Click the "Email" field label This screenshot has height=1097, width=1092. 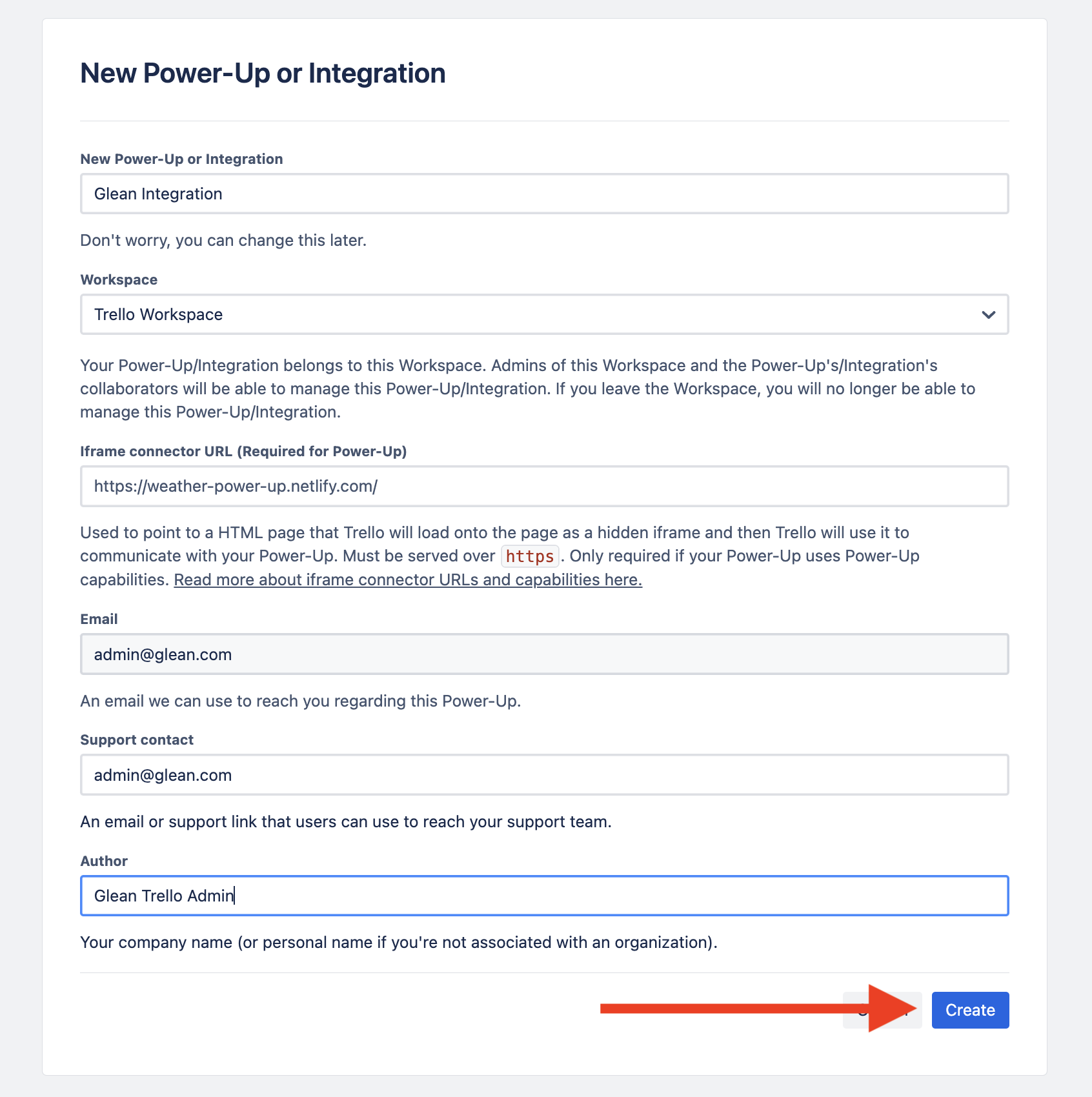pyautogui.click(x=99, y=619)
